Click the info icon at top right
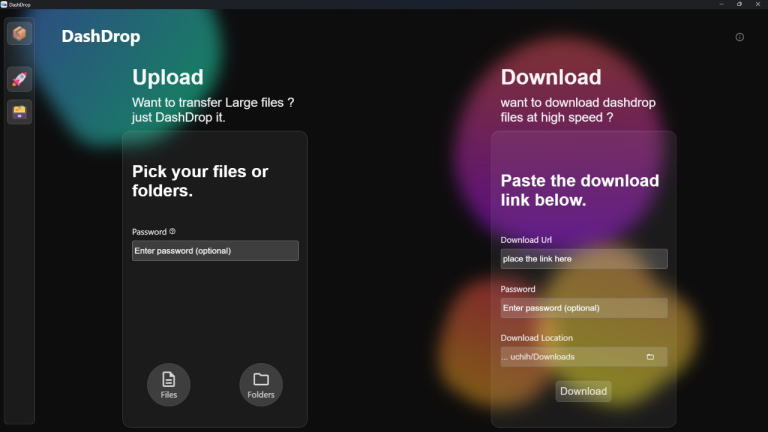This screenshot has height=432, width=768. coord(740,37)
